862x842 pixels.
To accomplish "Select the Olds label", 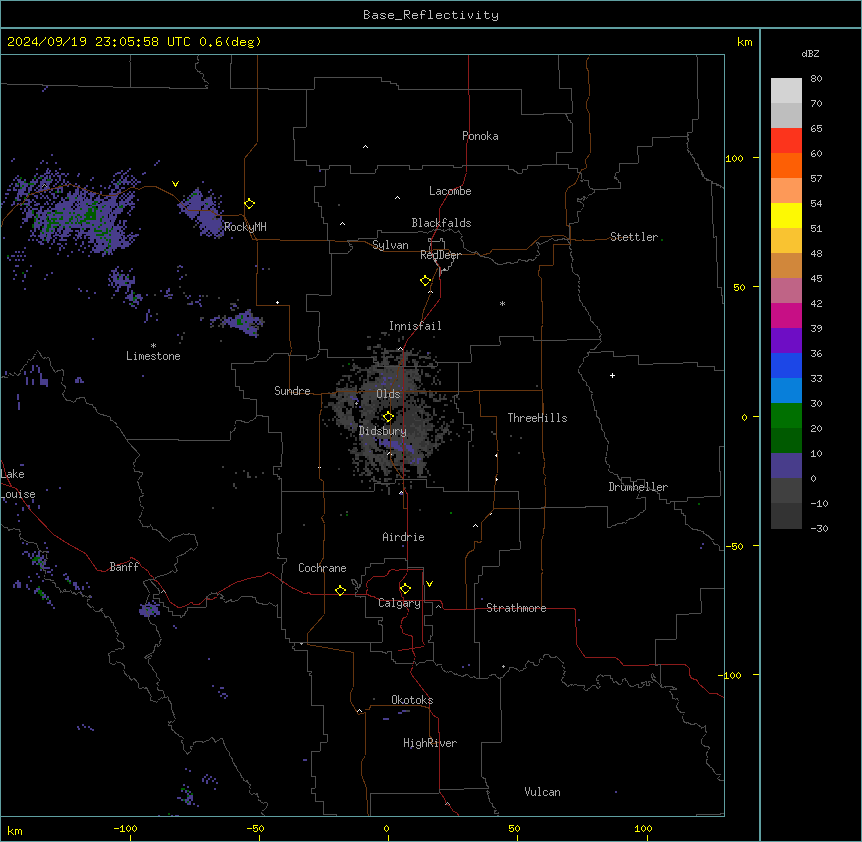I will (388, 394).
